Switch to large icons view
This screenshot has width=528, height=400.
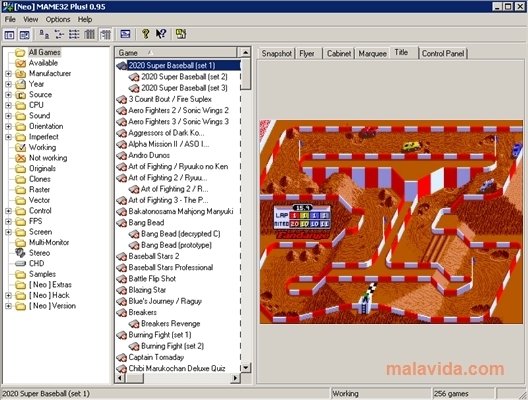tap(44, 34)
